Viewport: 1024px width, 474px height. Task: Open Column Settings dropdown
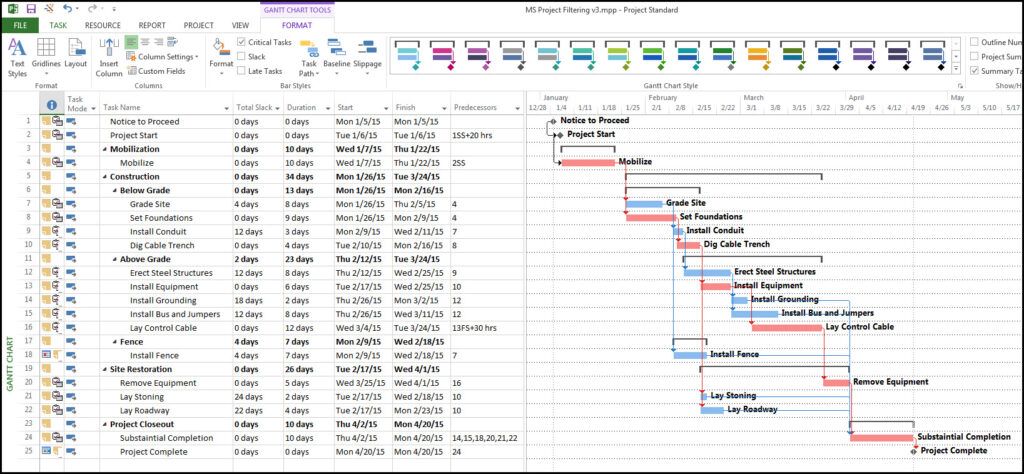click(x=163, y=57)
